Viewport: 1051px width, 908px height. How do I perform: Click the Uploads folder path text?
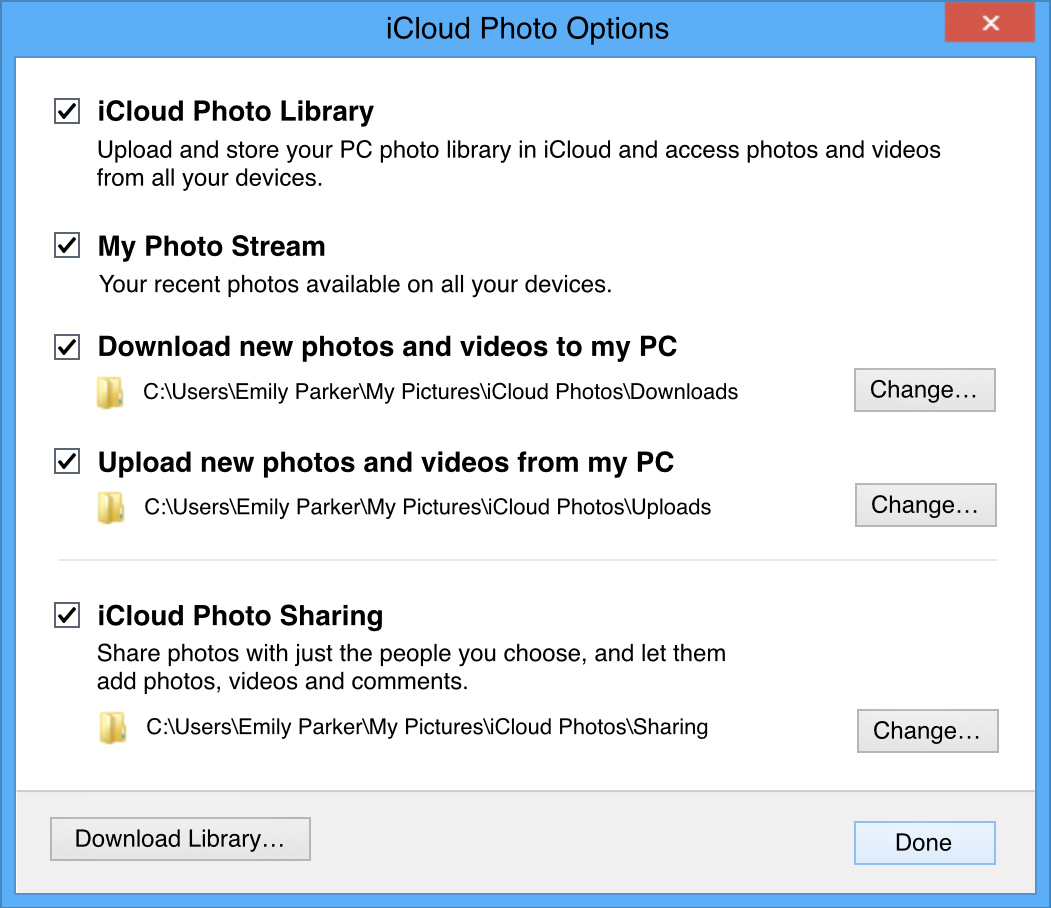[427, 507]
